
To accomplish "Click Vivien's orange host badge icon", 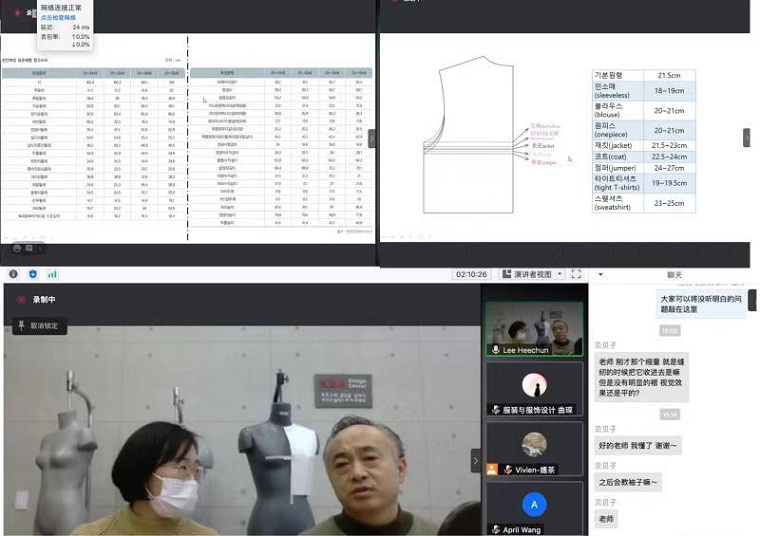I will click(492, 469).
